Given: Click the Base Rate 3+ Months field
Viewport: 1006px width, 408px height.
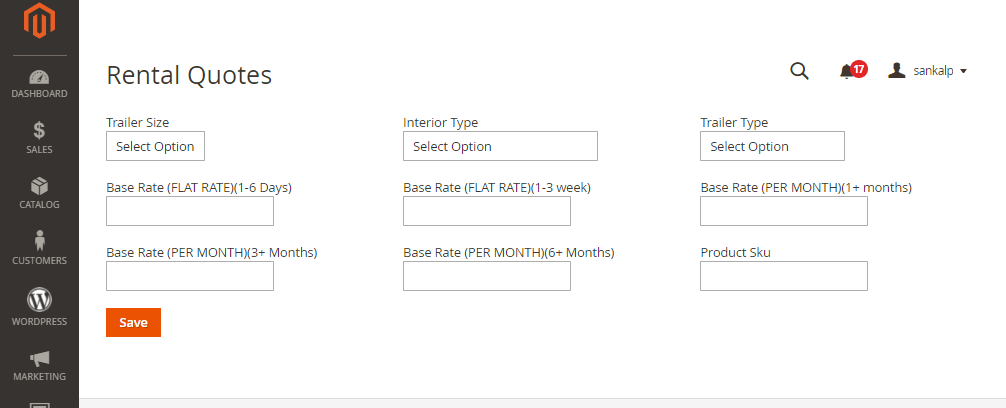Looking at the screenshot, I should point(190,276).
